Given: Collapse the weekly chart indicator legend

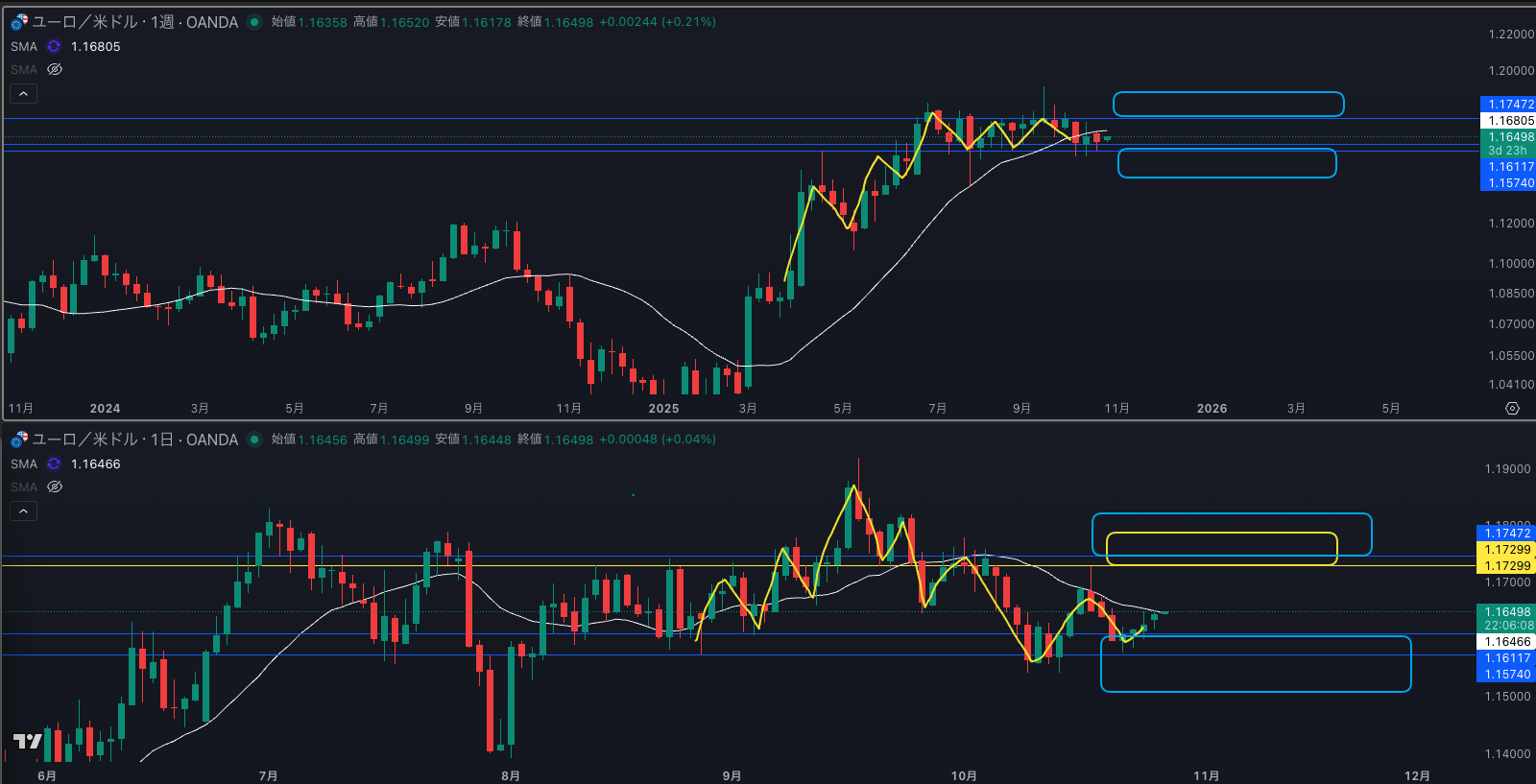Looking at the screenshot, I should coord(23,93).
